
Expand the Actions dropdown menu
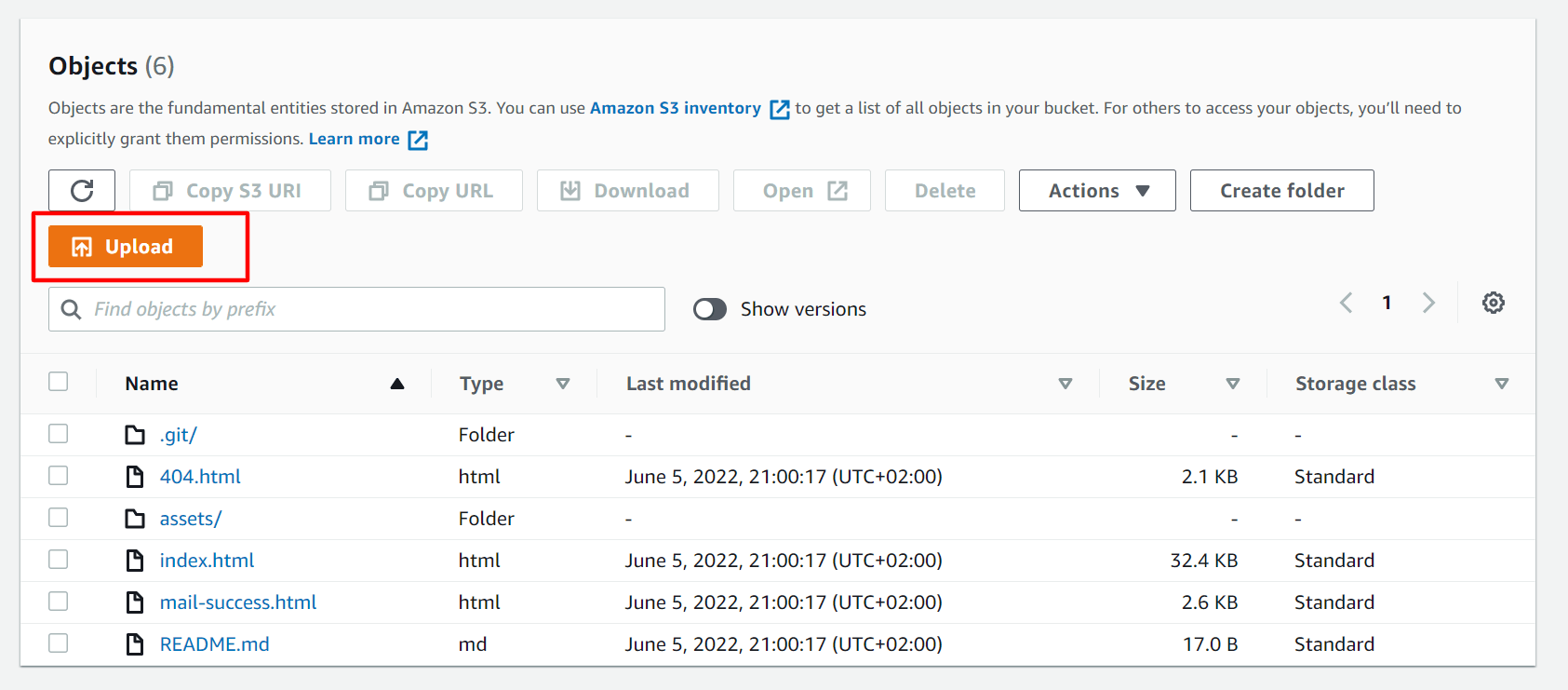point(1096,191)
